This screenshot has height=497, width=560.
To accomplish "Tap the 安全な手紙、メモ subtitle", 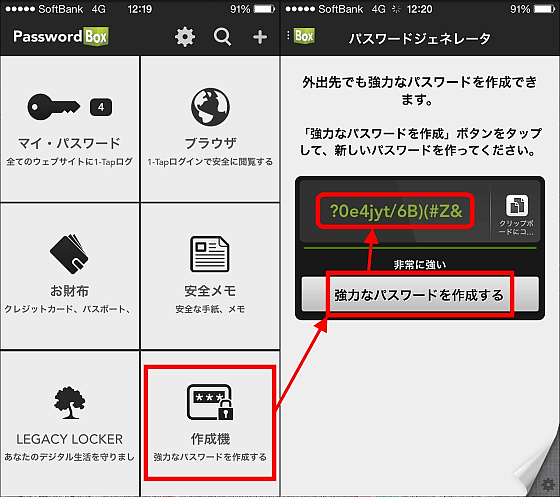I will 210,309.
